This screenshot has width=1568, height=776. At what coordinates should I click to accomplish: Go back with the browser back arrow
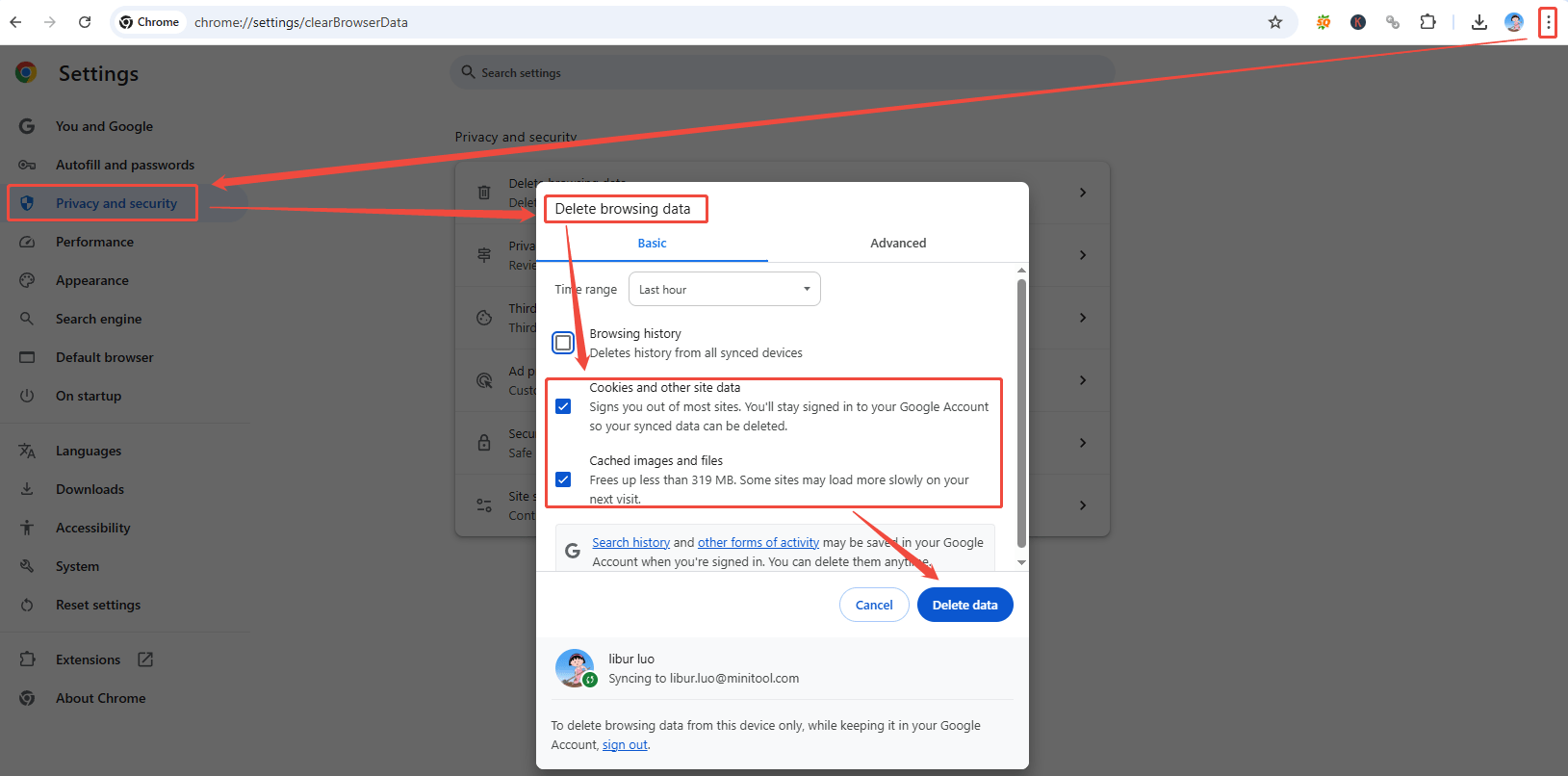click(15, 22)
